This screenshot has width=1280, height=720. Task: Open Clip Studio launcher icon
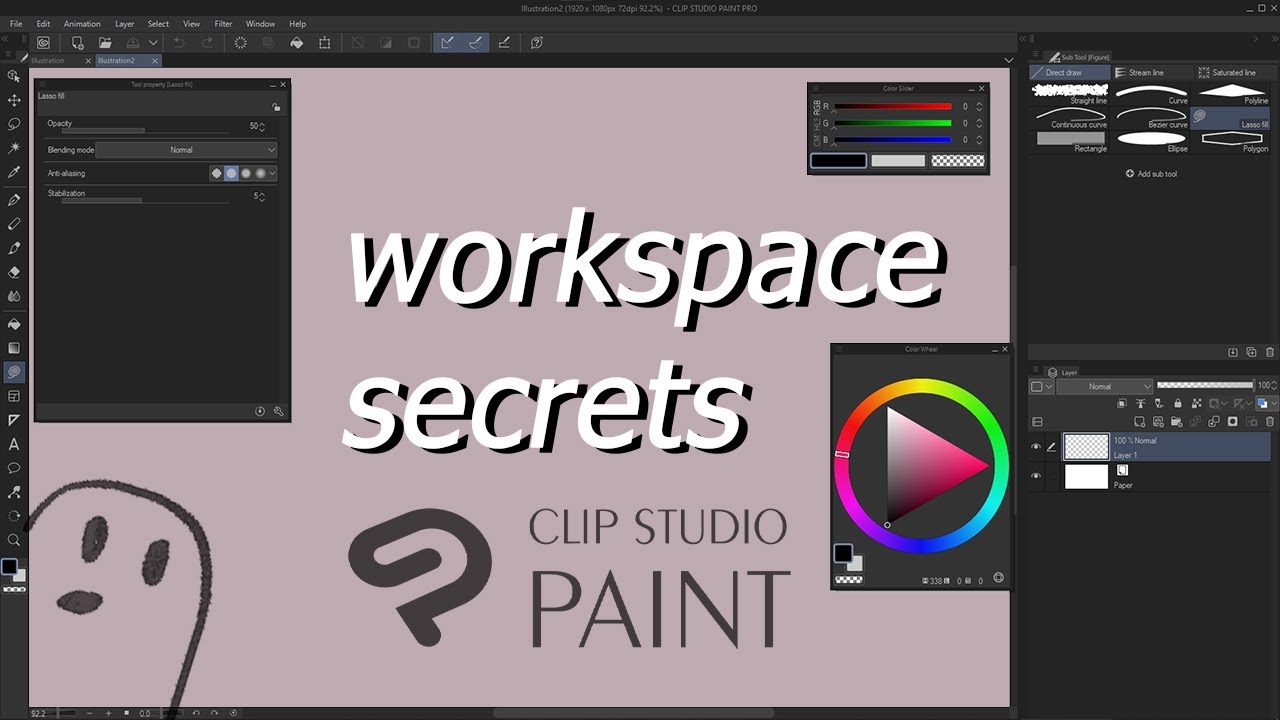pyautogui.click(x=43, y=43)
